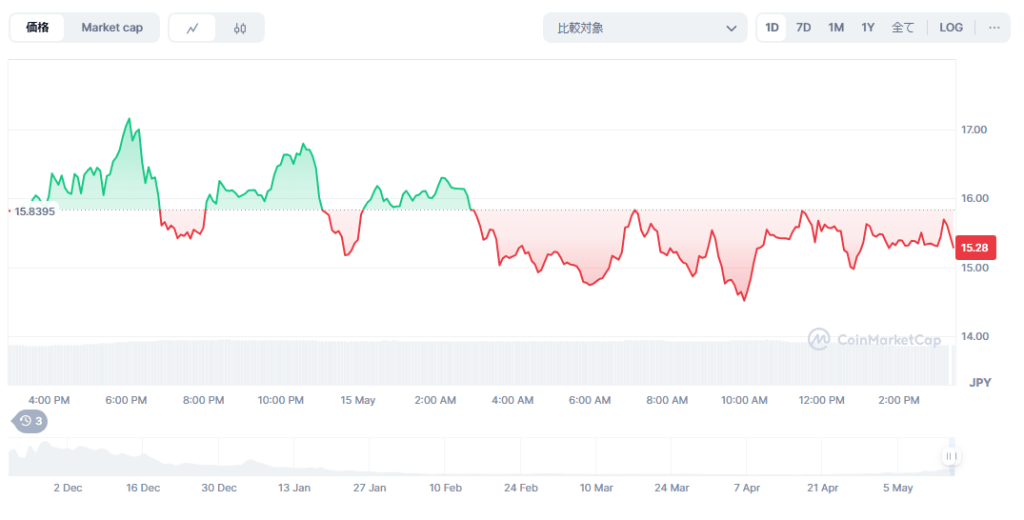The width and height of the screenshot is (1024, 520).
Task: Expand compare dropdown via chevron arrow
Action: click(731, 28)
